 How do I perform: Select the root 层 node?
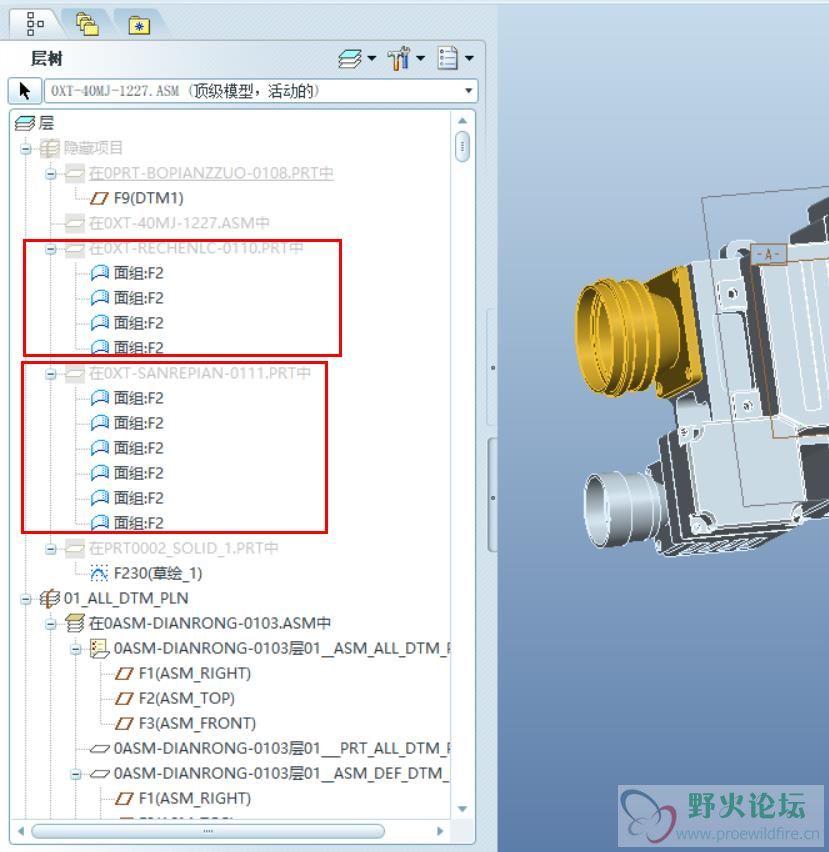[46, 123]
